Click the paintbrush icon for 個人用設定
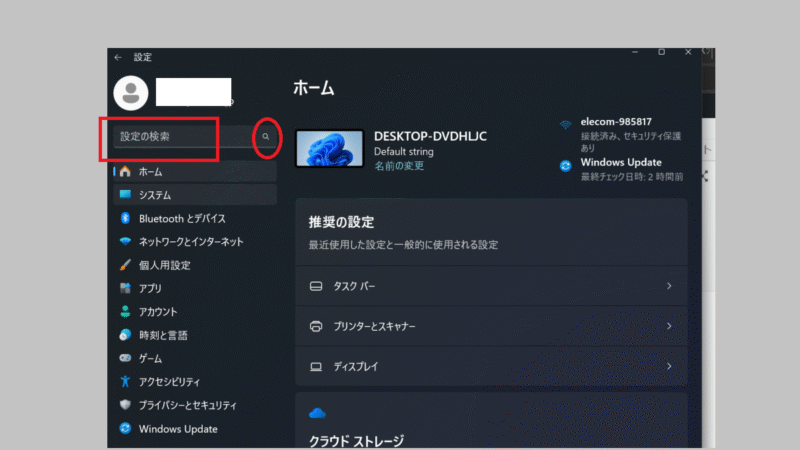Screen dimensions: 800x450 (x=125, y=265)
